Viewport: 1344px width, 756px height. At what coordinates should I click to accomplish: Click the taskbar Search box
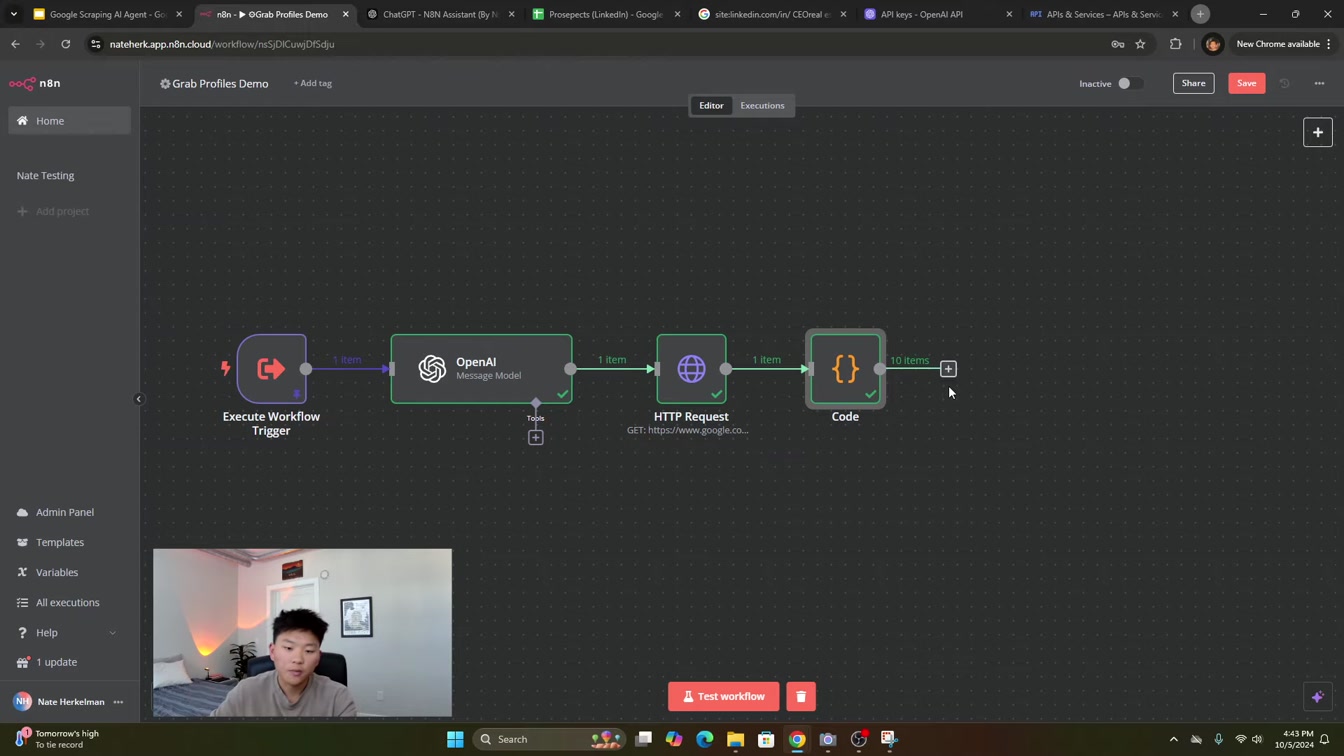tap(549, 739)
